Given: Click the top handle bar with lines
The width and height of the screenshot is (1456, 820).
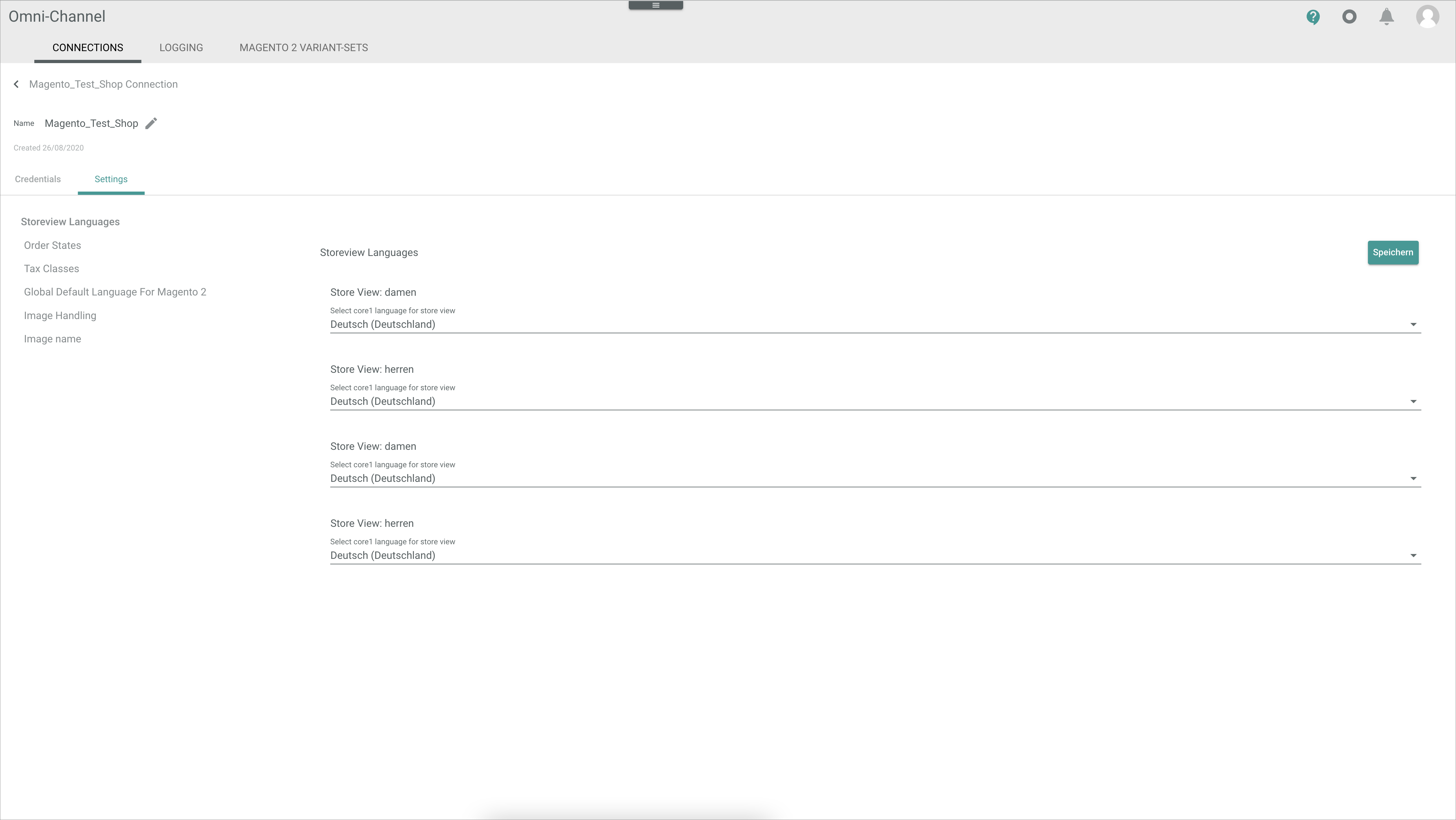Looking at the screenshot, I should tap(656, 5).
